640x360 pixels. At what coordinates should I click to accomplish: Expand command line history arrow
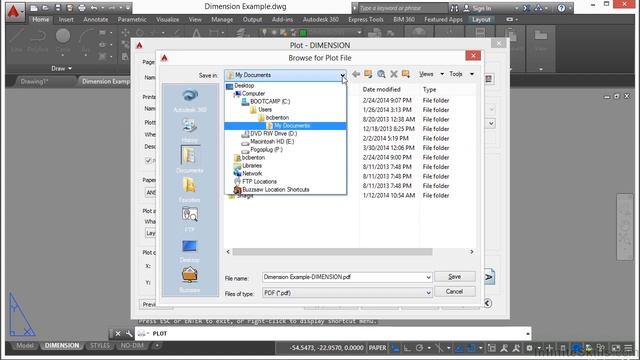(x=527, y=334)
